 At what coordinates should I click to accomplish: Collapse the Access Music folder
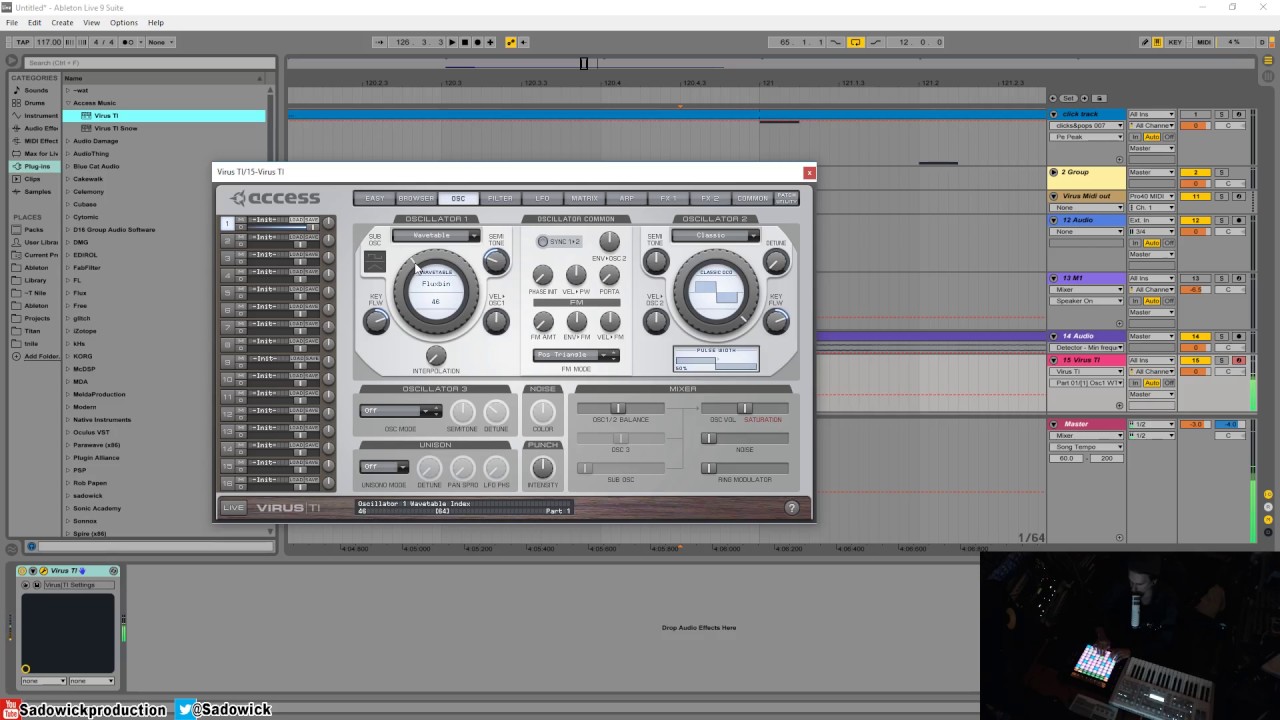tap(68, 103)
